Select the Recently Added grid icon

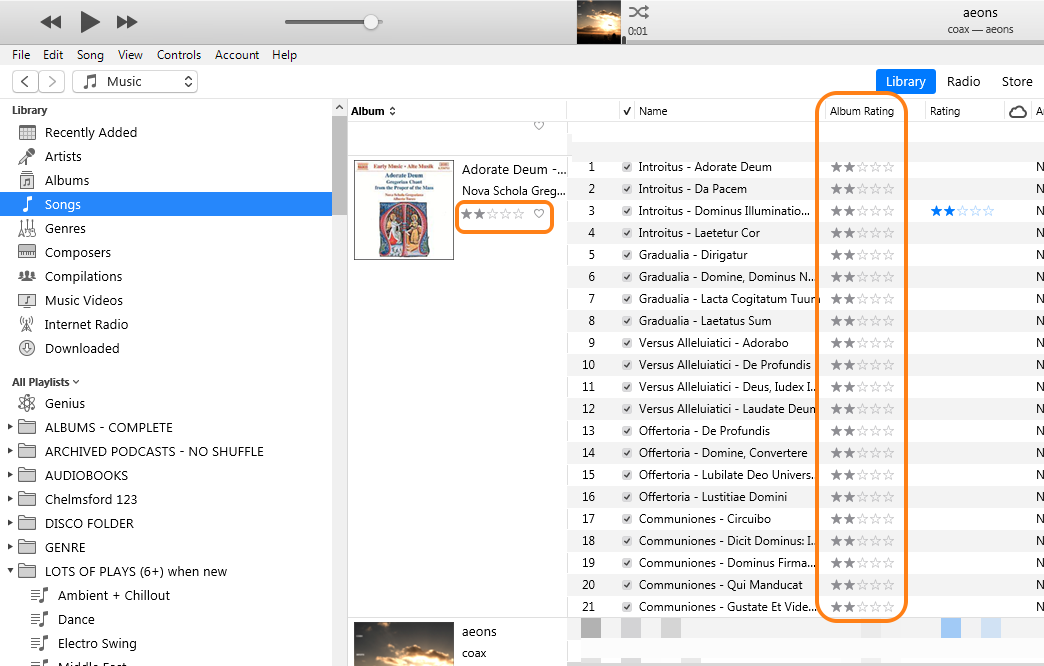[27, 133]
